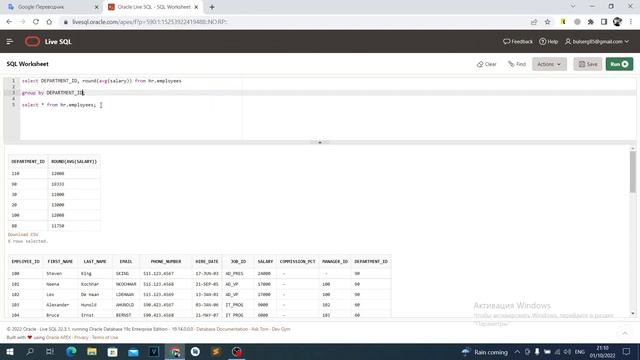Switch the ENG input language

(x=580, y=352)
